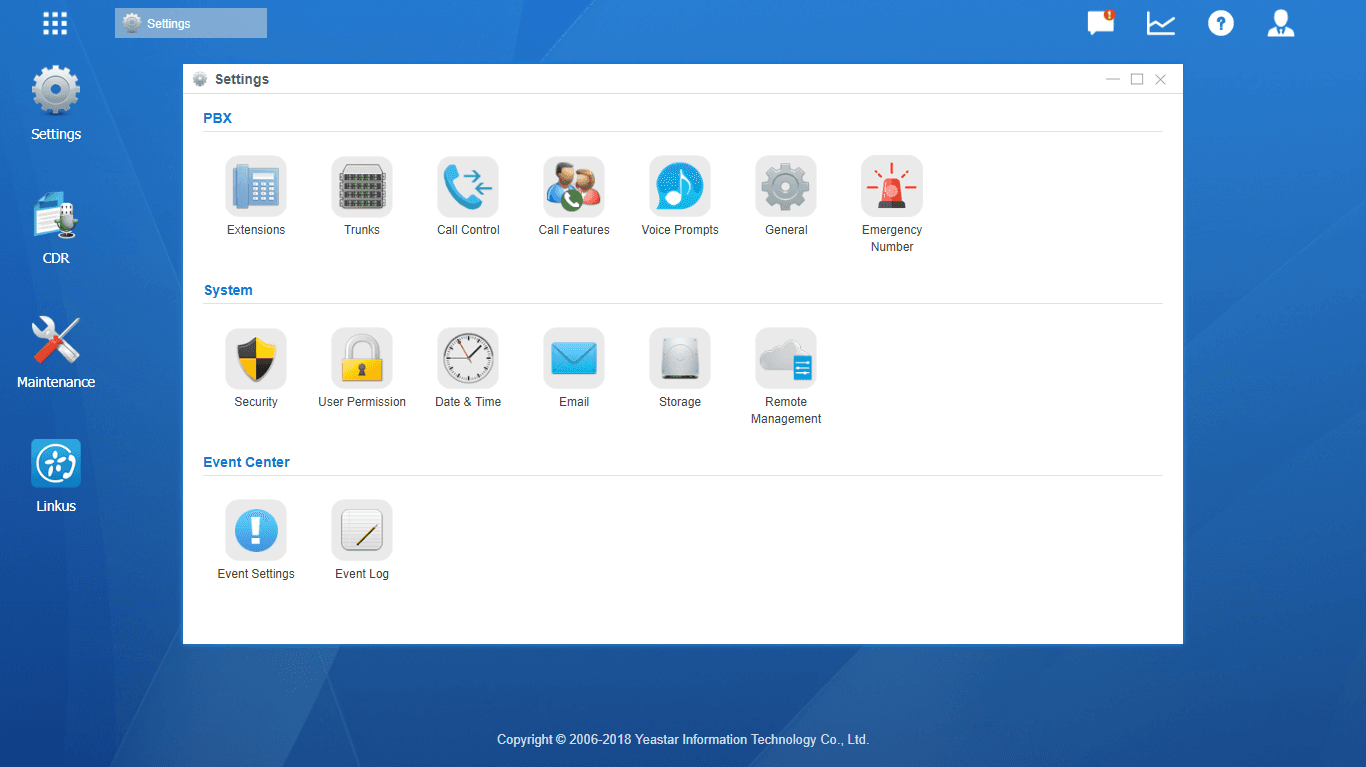Open the Extensions settings
This screenshot has height=767, width=1366.
(x=256, y=196)
